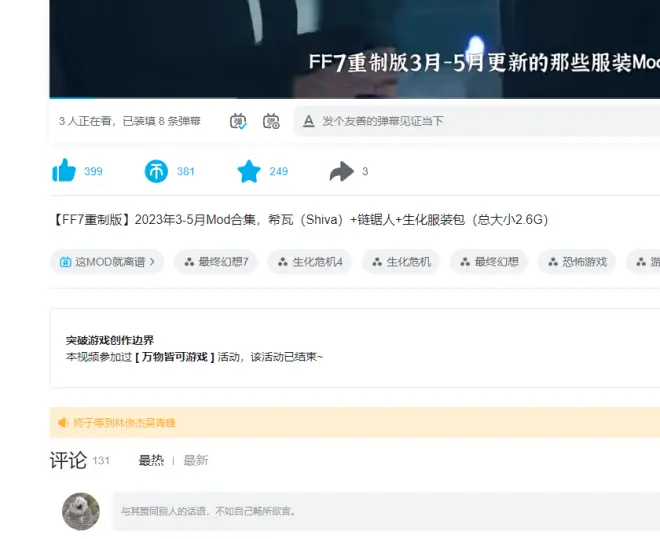Open danmaku settings icon
Screen dimensions: 660x539
pos(271,121)
